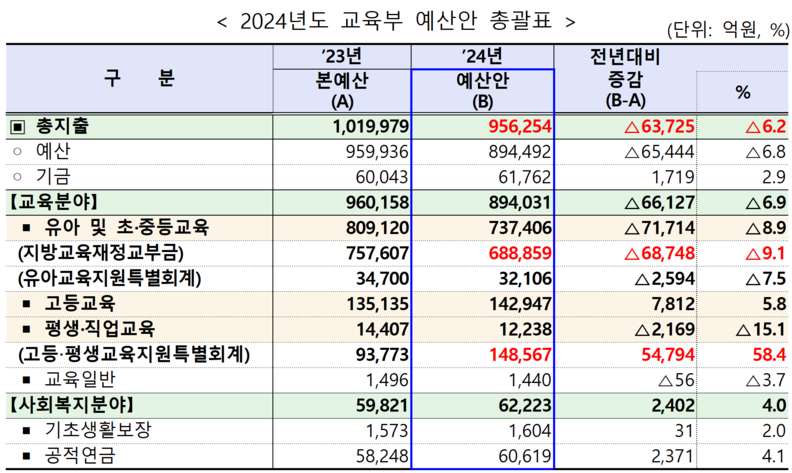
Task: Select the value 757,607
Action: [377, 253]
